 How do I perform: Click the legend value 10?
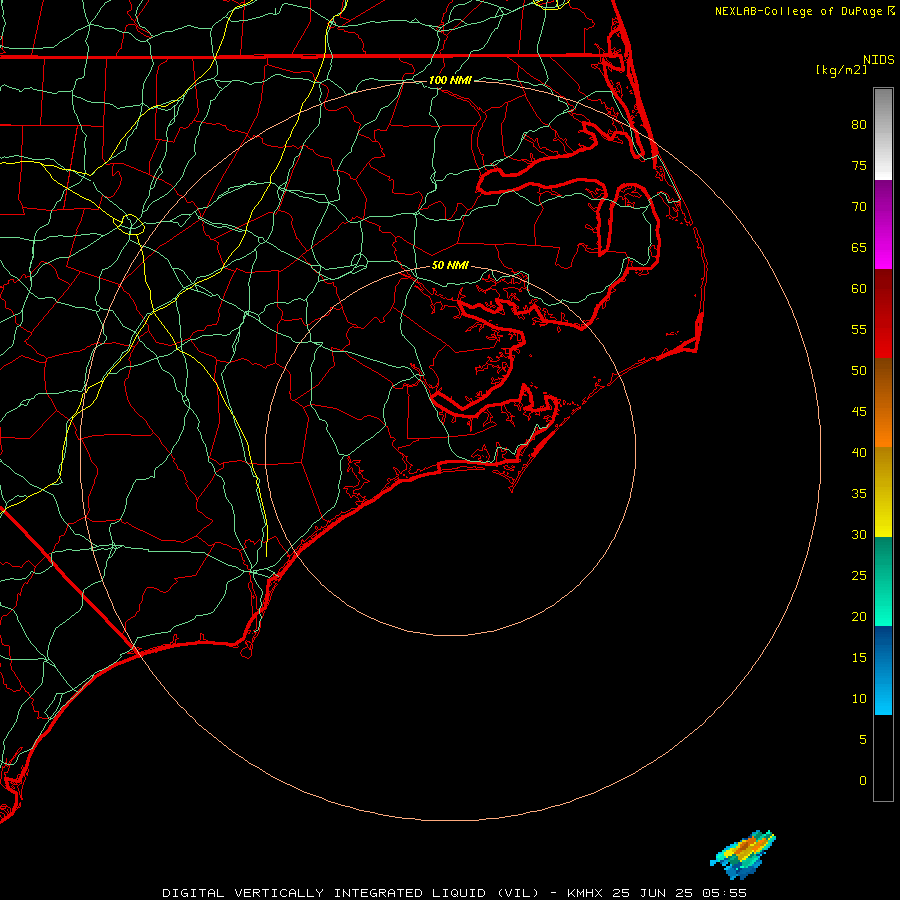pyautogui.click(x=859, y=699)
